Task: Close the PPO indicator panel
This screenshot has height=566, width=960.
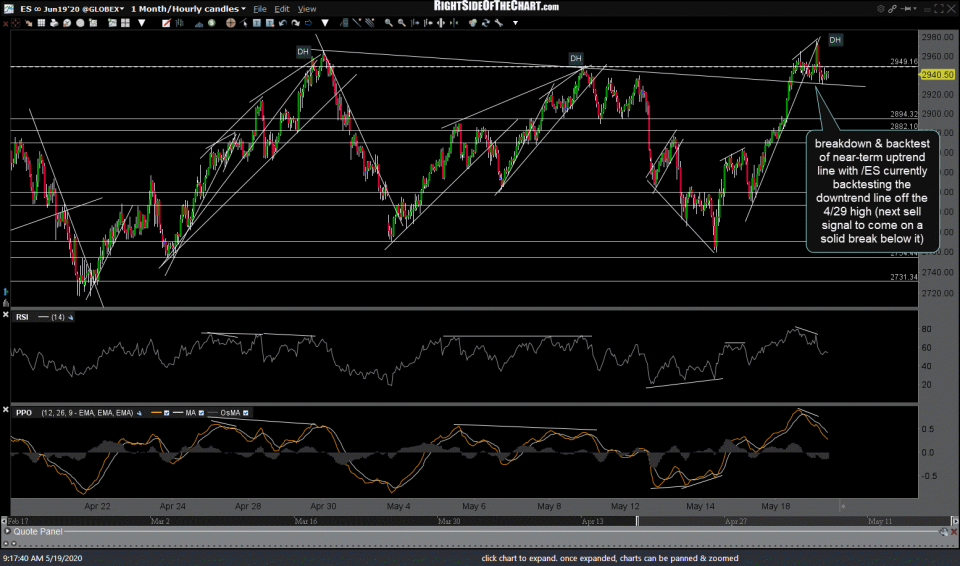Action: 6,409
